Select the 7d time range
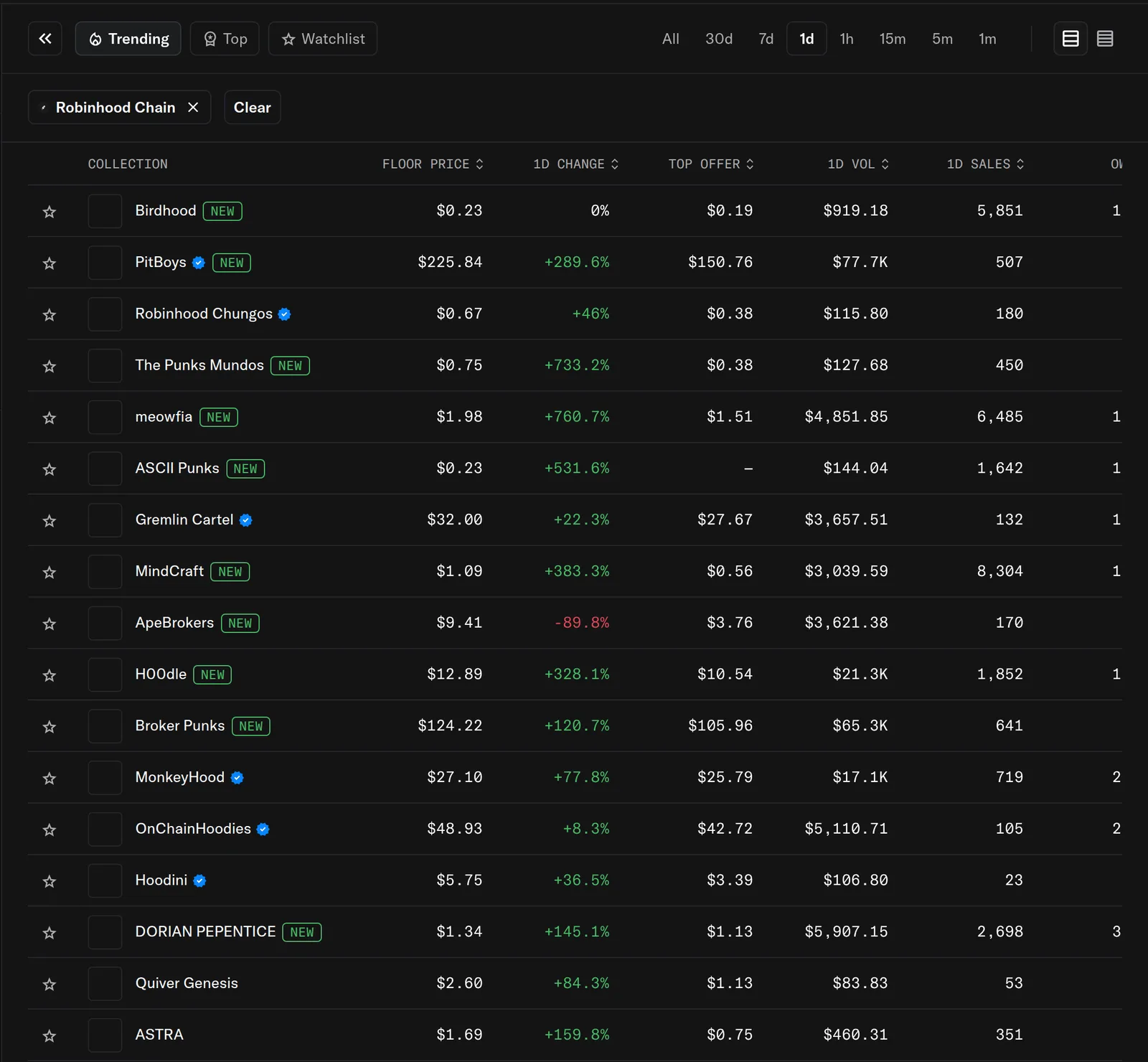 point(766,39)
